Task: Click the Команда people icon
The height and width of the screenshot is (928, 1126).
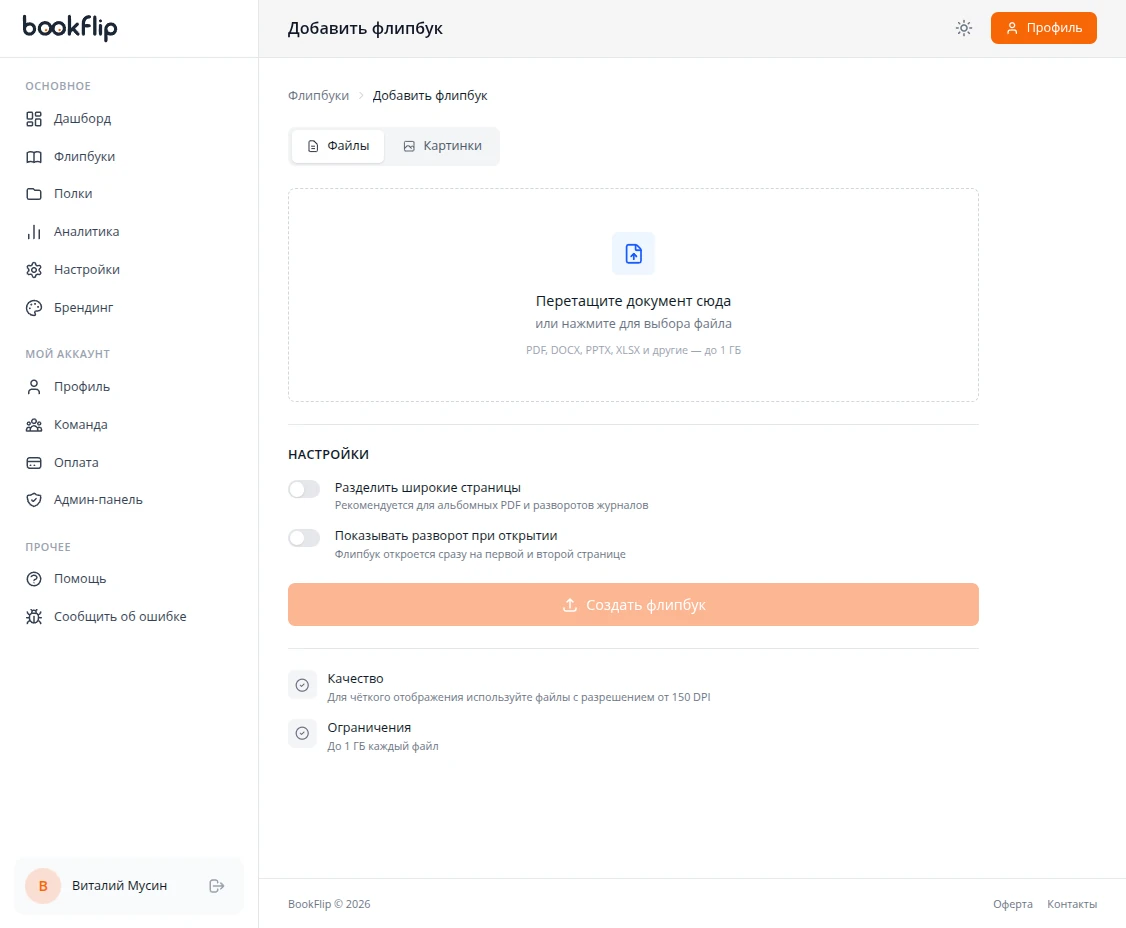Action: [34, 425]
